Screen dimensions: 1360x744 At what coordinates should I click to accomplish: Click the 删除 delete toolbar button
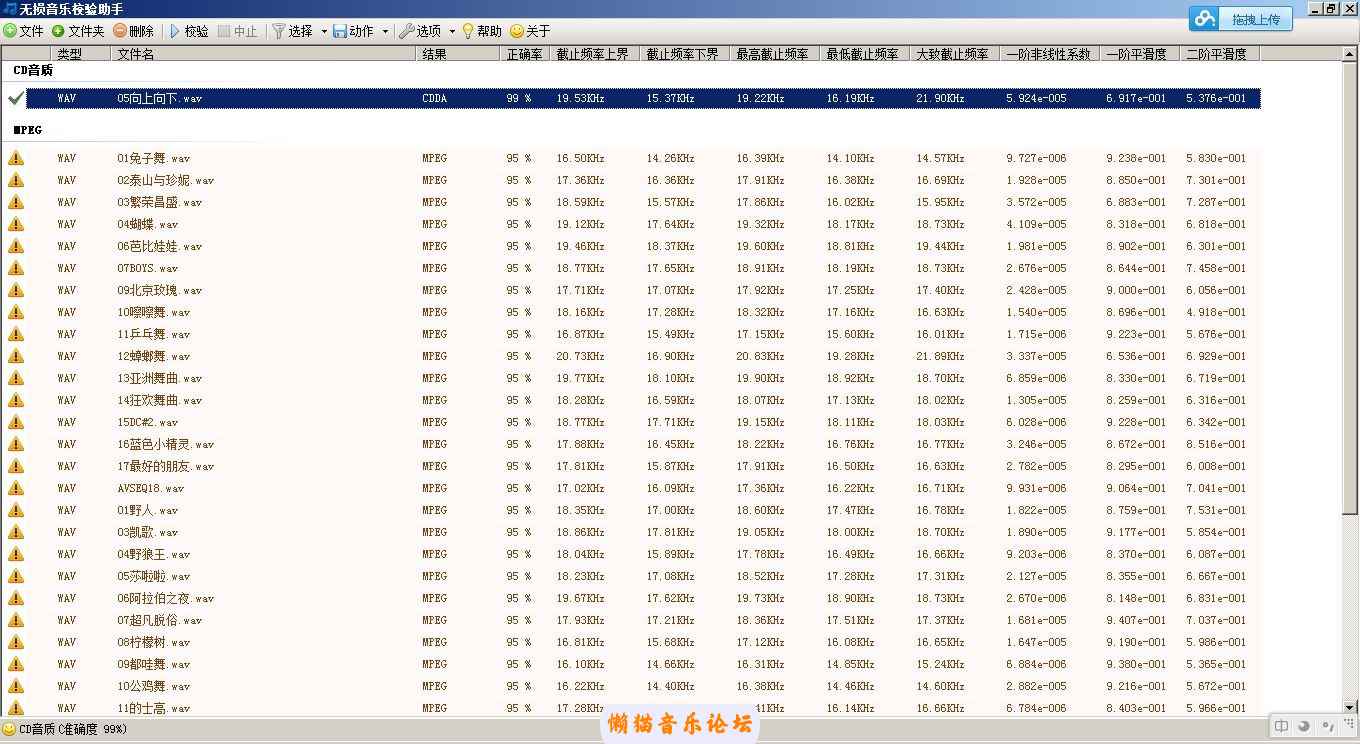[x=134, y=31]
